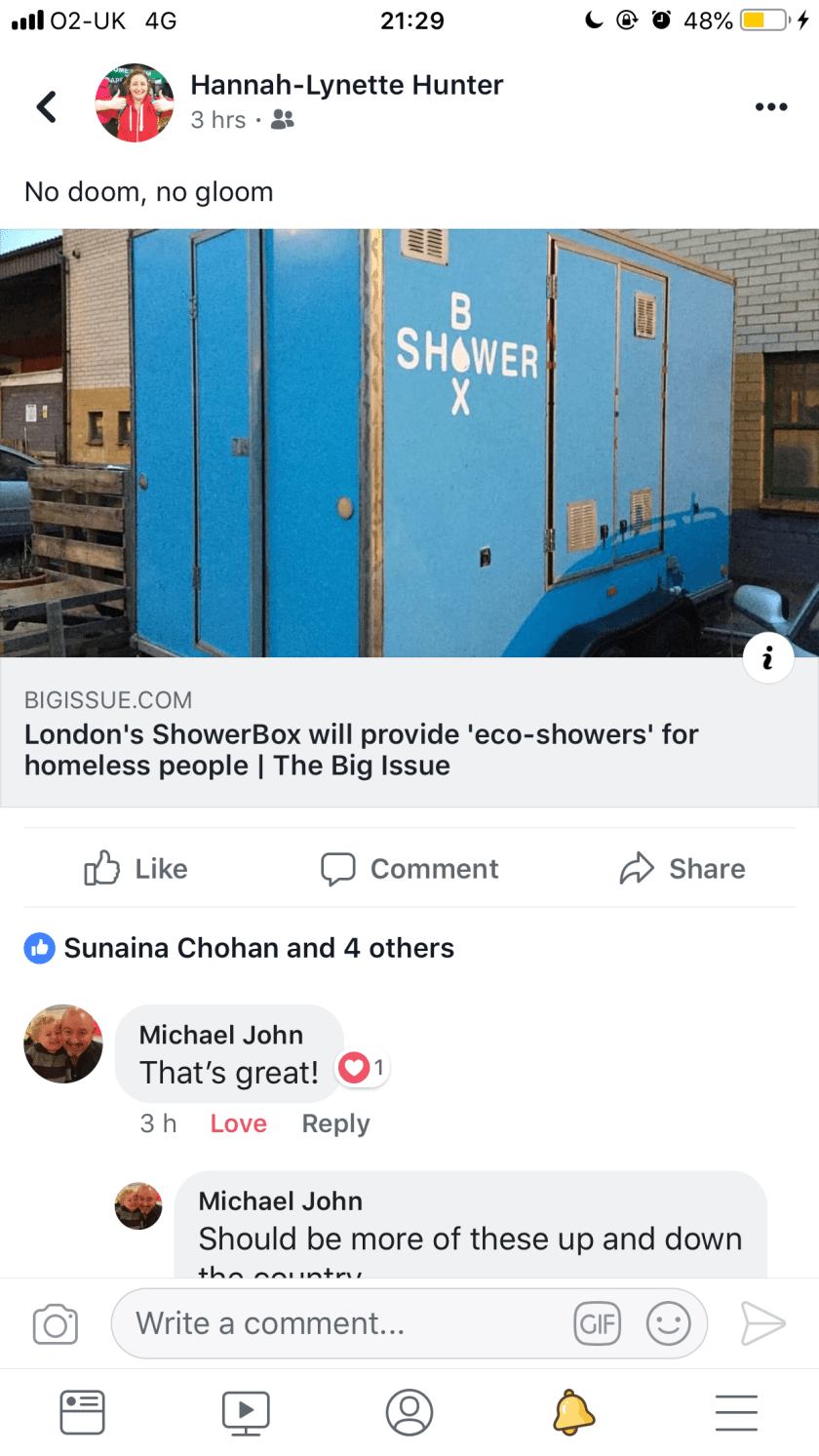The width and height of the screenshot is (819, 1456).
Task: Share the ShowerBox post
Action: pos(682,868)
